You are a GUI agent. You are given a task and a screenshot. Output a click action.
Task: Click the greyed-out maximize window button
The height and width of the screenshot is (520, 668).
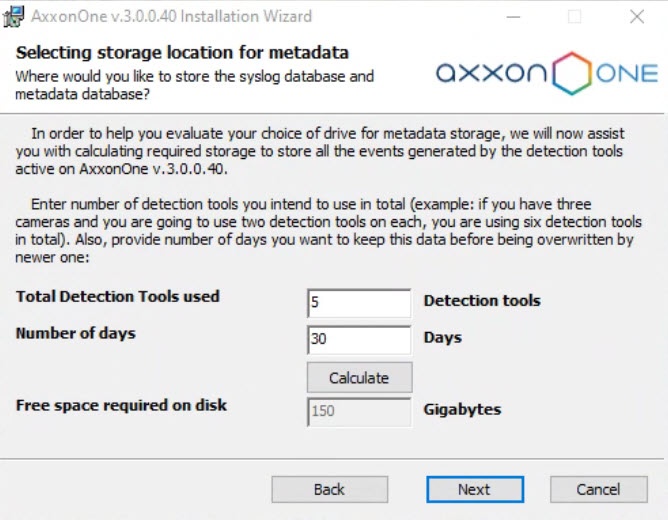(x=574, y=17)
